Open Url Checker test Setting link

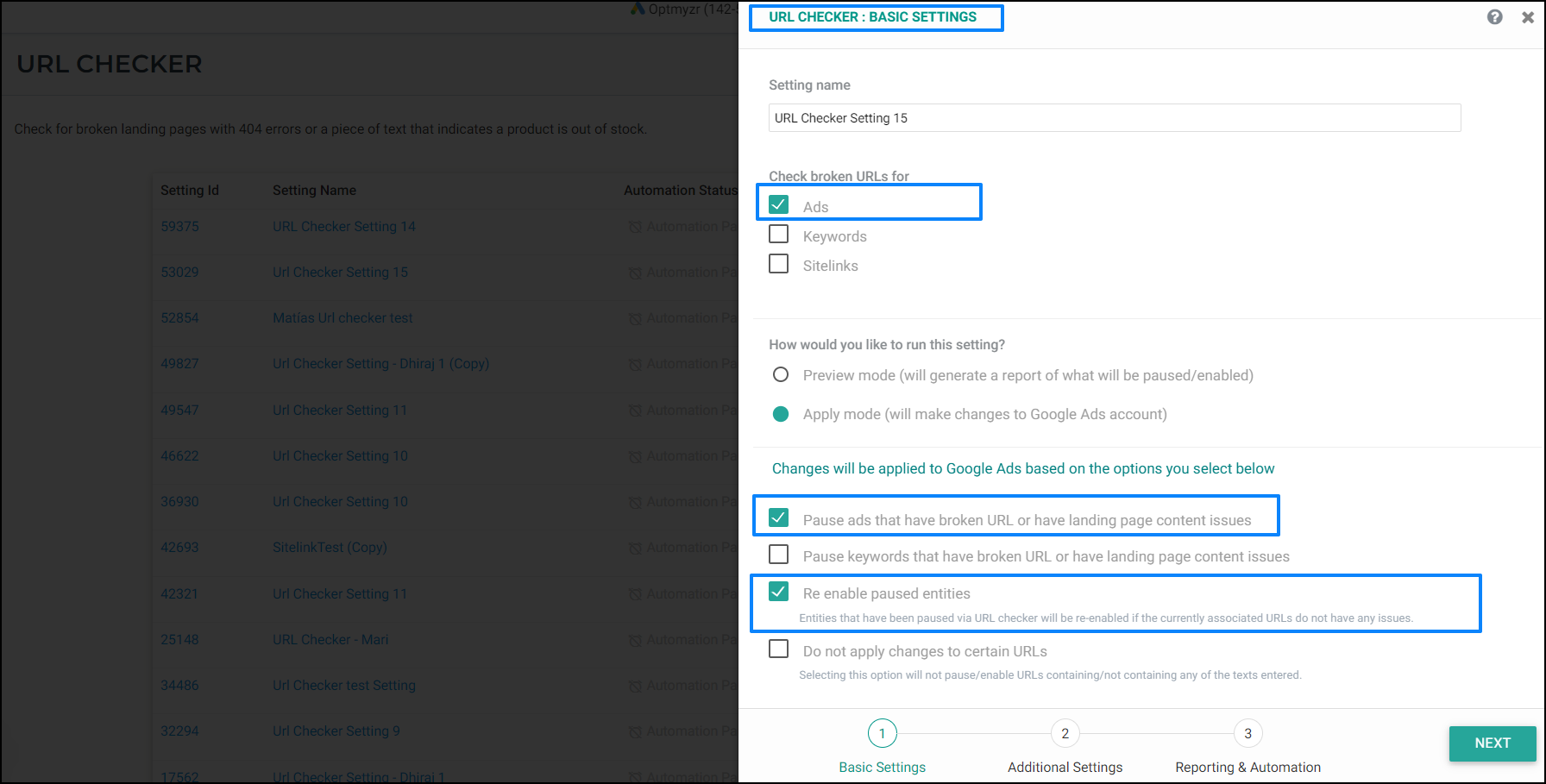click(x=344, y=686)
